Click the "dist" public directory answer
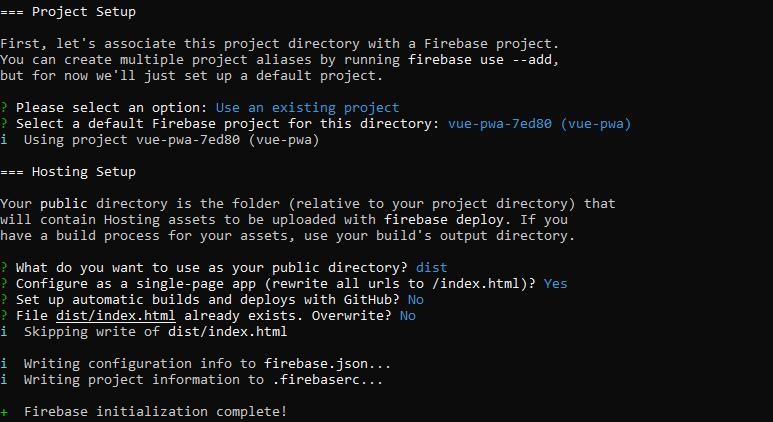Screen dimensions: 773x422 (x=431, y=268)
